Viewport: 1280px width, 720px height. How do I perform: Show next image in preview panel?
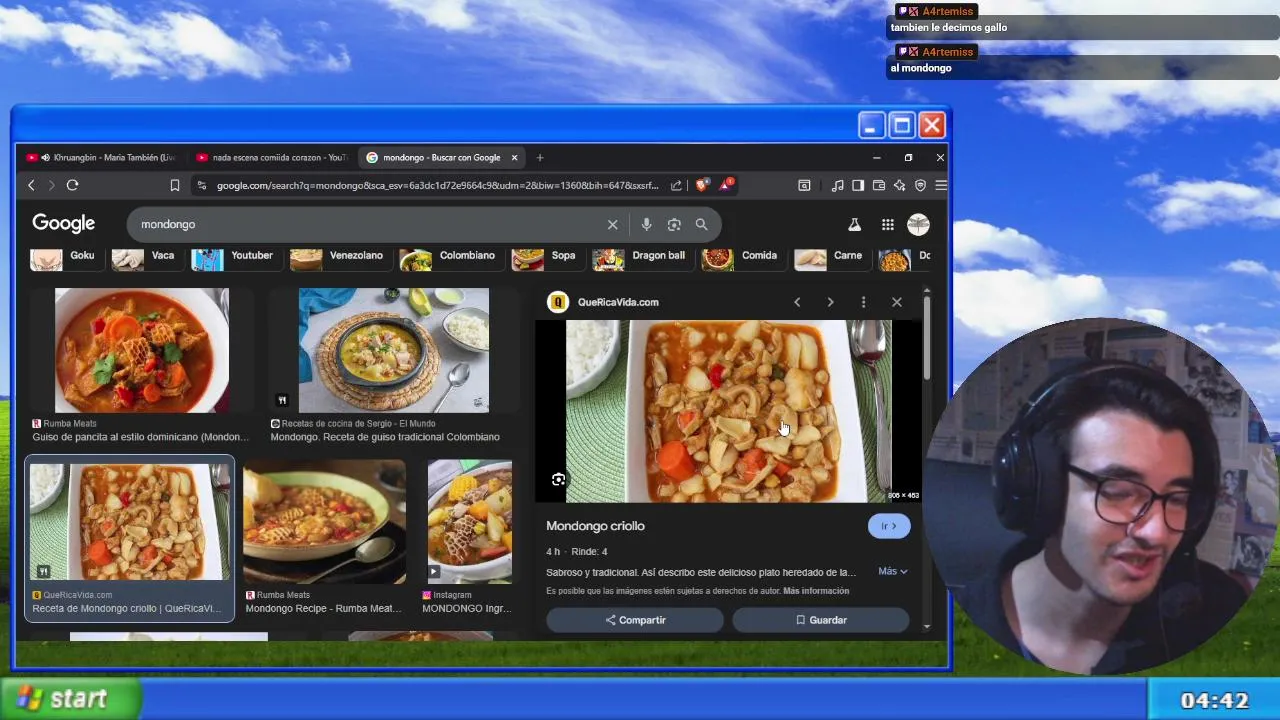[x=830, y=302]
